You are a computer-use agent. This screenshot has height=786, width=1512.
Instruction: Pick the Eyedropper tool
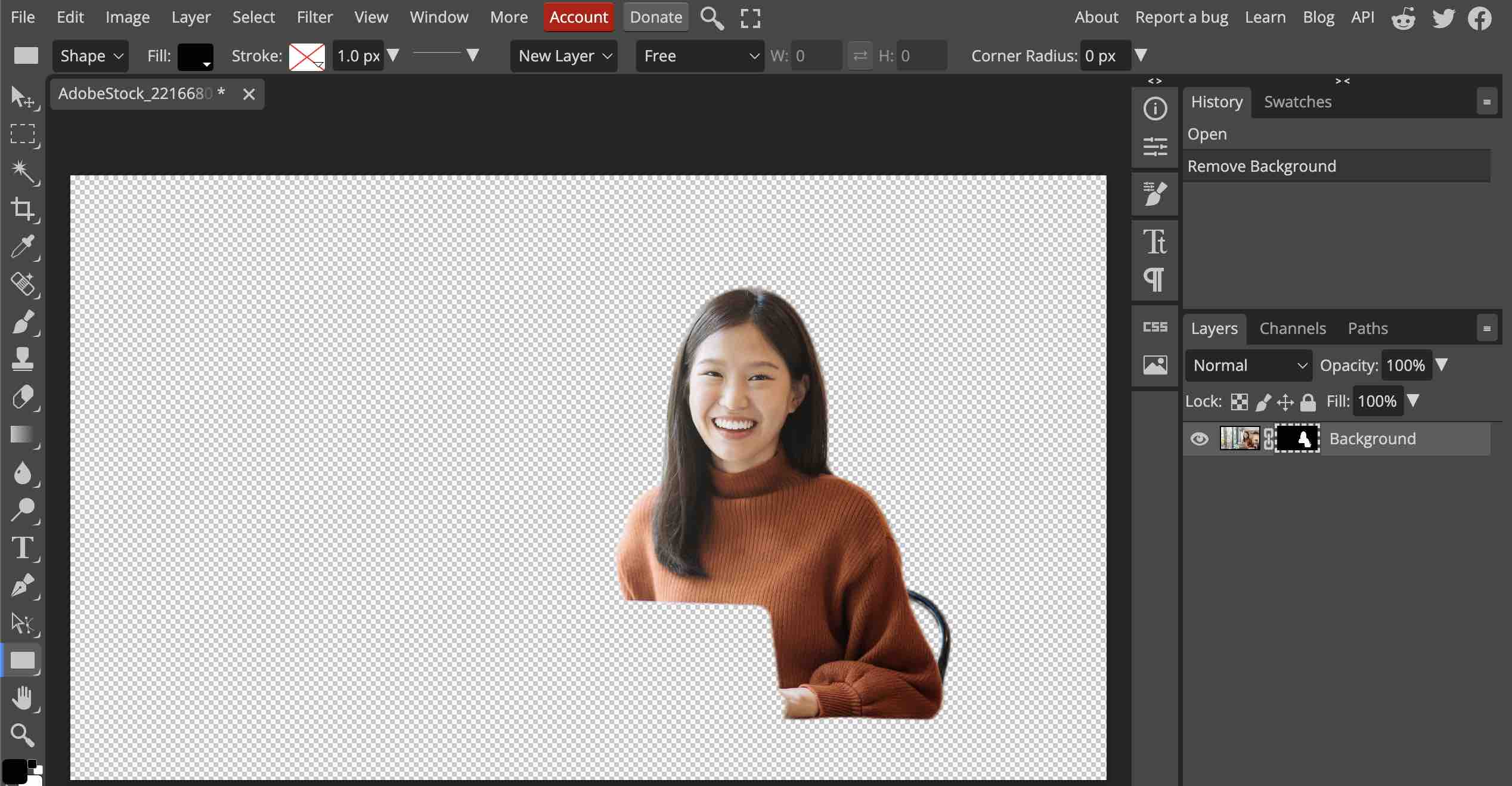23,246
